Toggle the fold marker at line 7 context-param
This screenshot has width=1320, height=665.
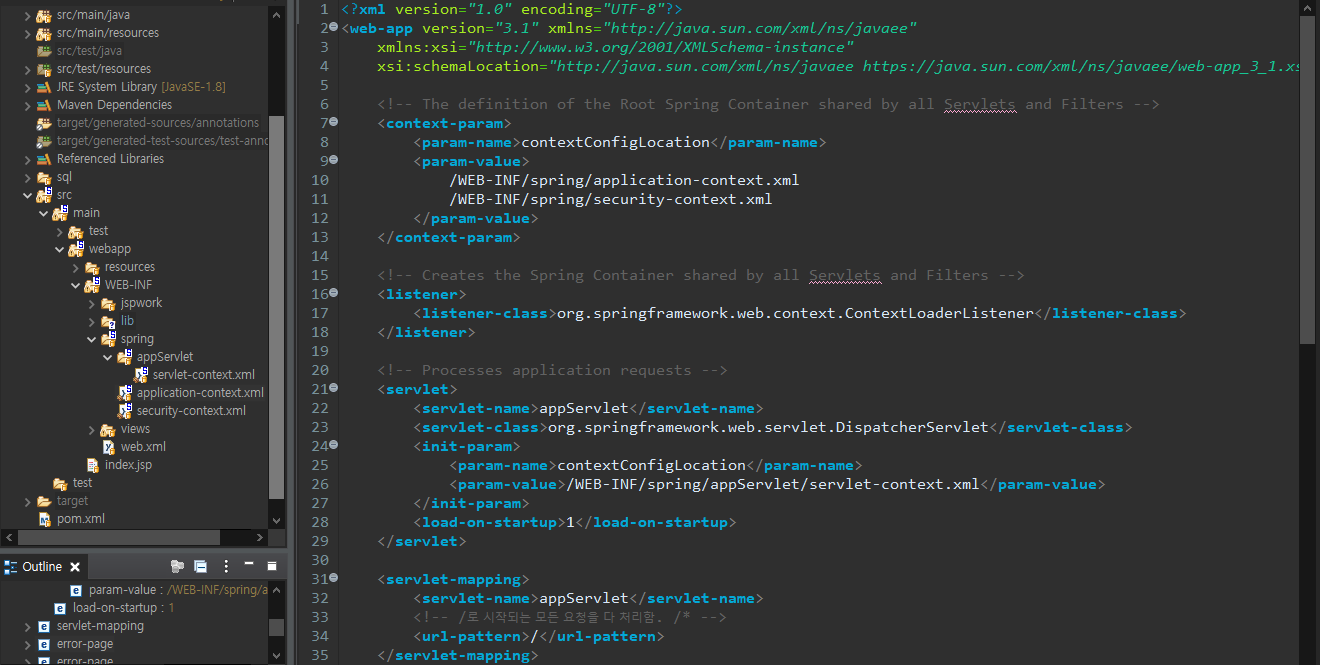(x=334, y=122)
